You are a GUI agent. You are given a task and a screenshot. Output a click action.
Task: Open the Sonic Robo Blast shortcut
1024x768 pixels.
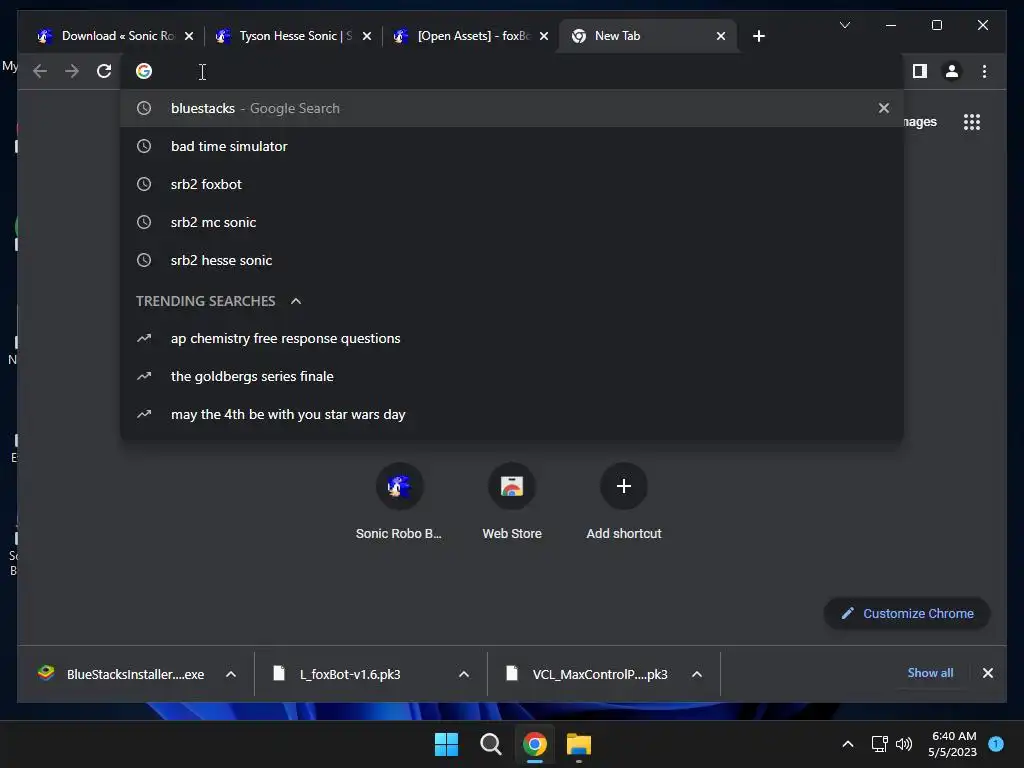coord(399,501)
